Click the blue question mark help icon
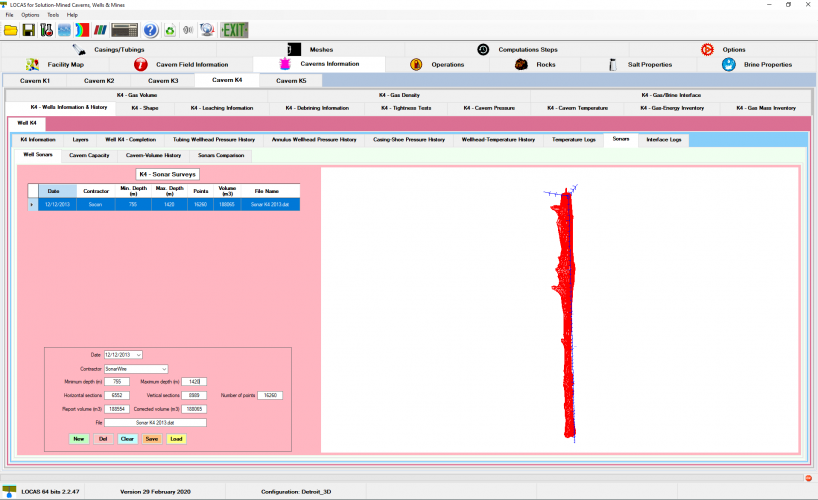Screen dimensions: 818x500 click(x=151, y=30)
